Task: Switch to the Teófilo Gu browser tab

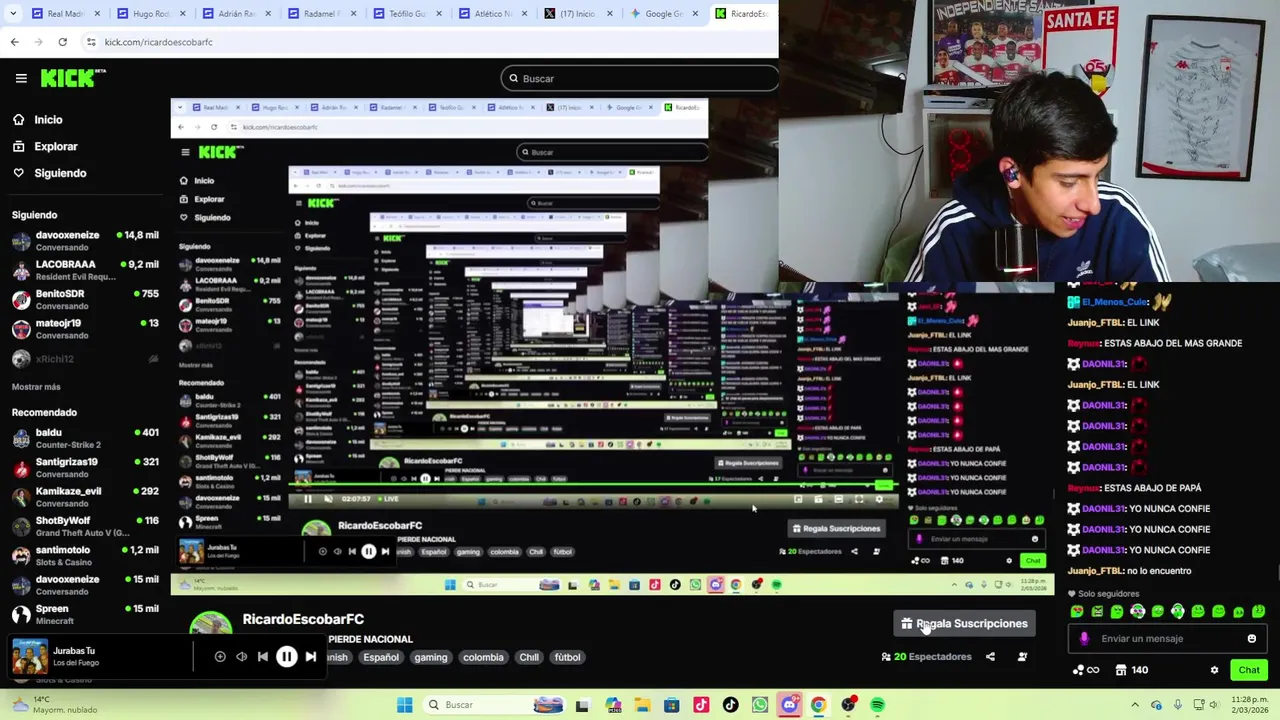Action: click(406, 14)
